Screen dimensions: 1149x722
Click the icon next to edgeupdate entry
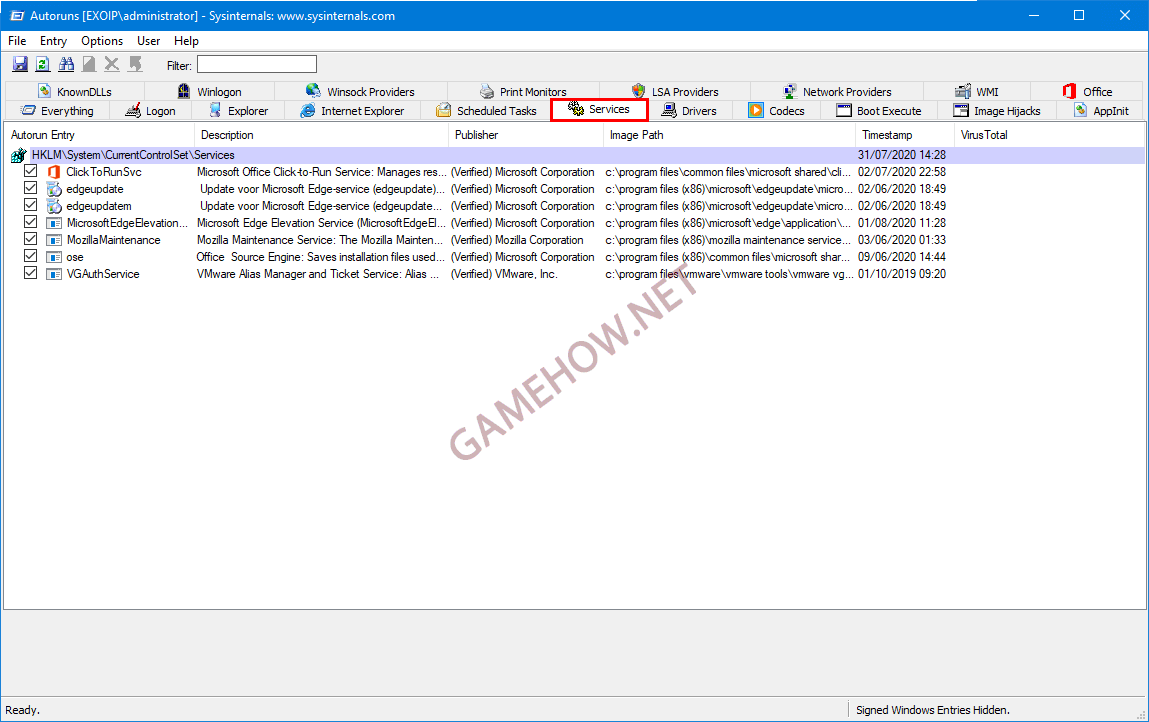[x=53, y=189]
